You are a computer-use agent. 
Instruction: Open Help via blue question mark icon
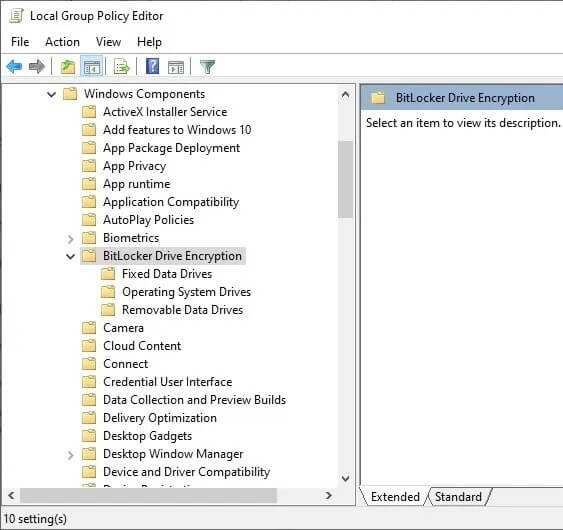(x=153, y=66)
